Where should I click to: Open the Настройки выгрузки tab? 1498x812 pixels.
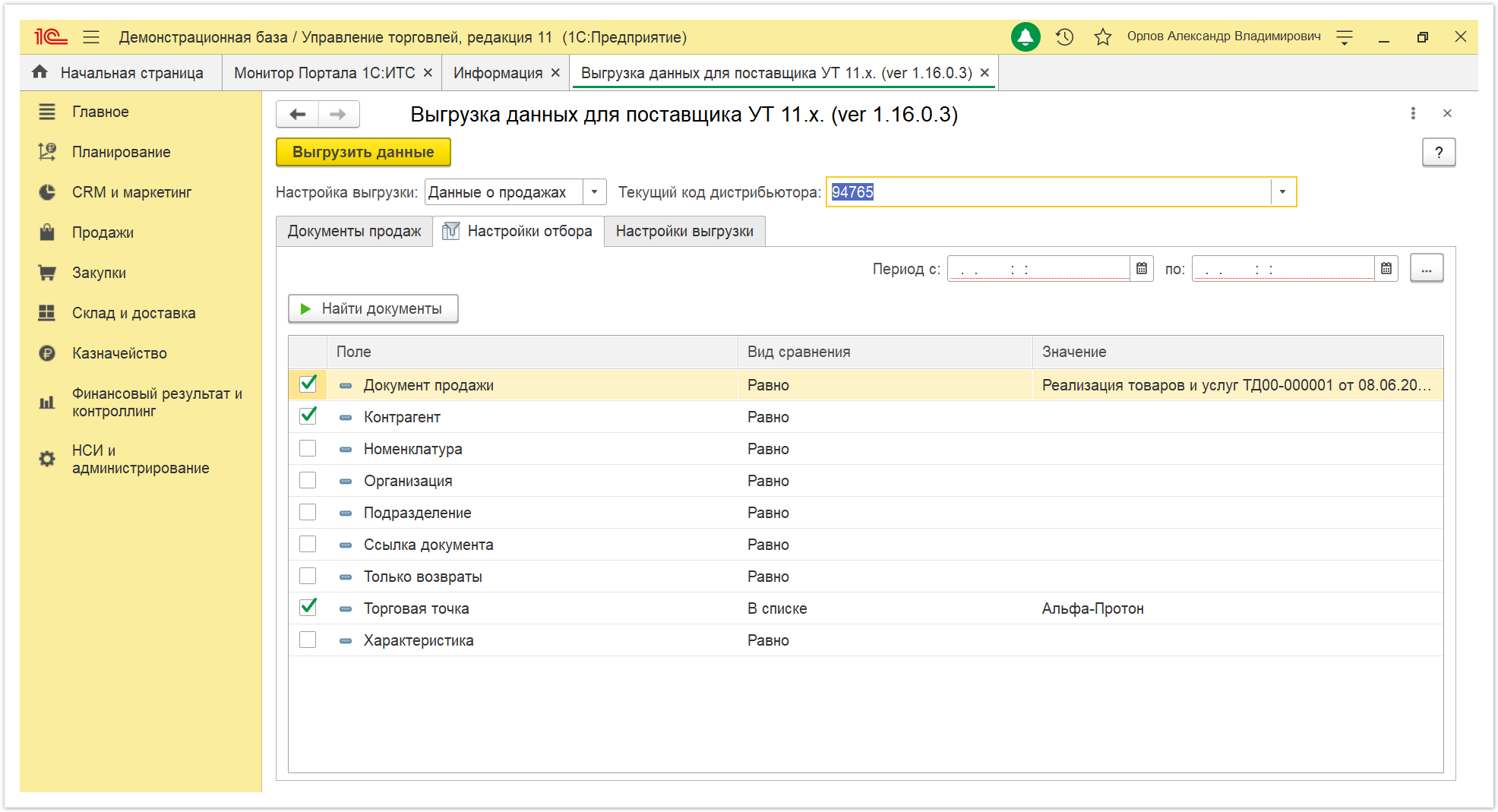pos(684,231)
